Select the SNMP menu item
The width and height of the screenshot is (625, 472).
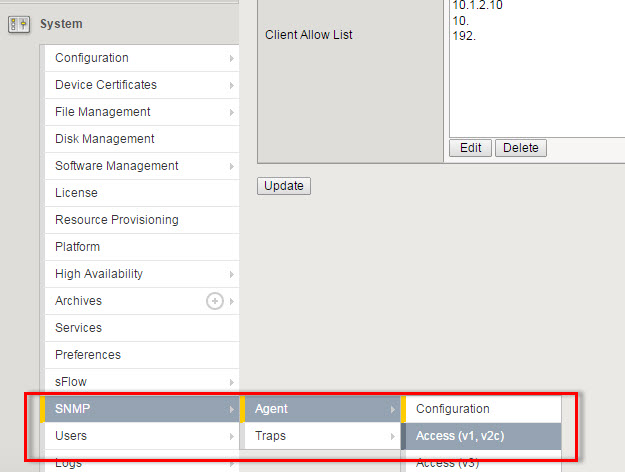(72, 409)
